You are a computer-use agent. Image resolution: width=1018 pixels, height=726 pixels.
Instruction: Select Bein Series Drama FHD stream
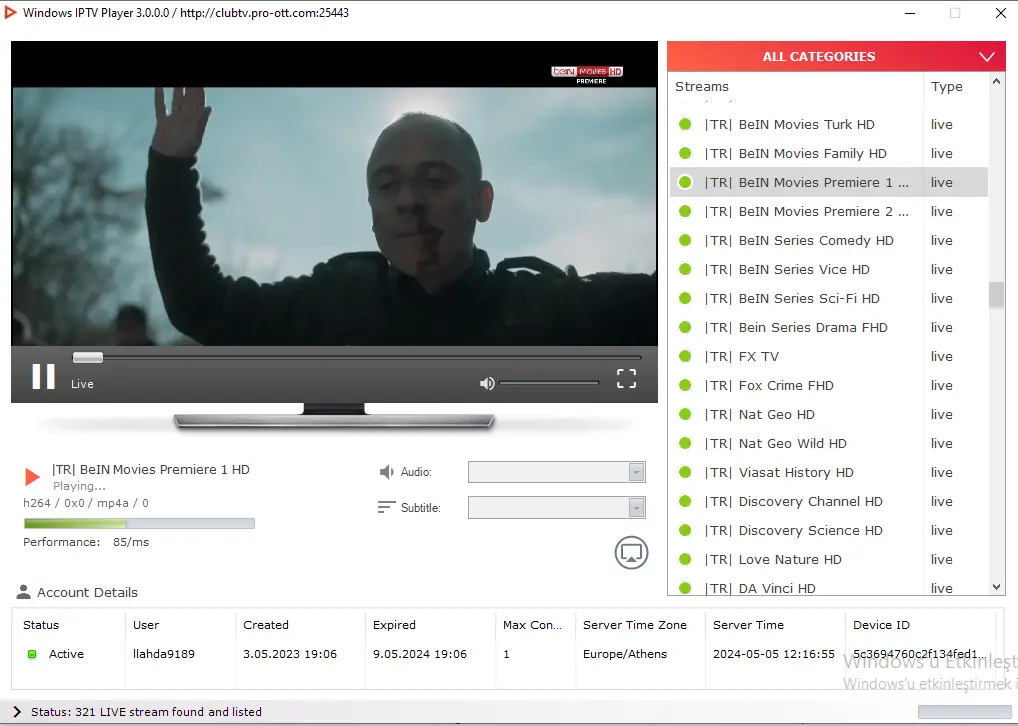click(828, 327)
